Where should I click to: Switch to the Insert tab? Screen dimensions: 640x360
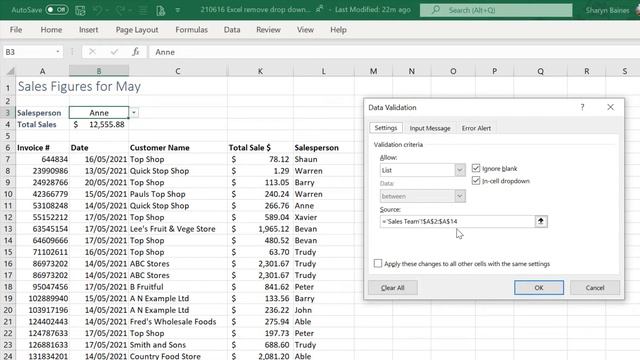(89, 30)
